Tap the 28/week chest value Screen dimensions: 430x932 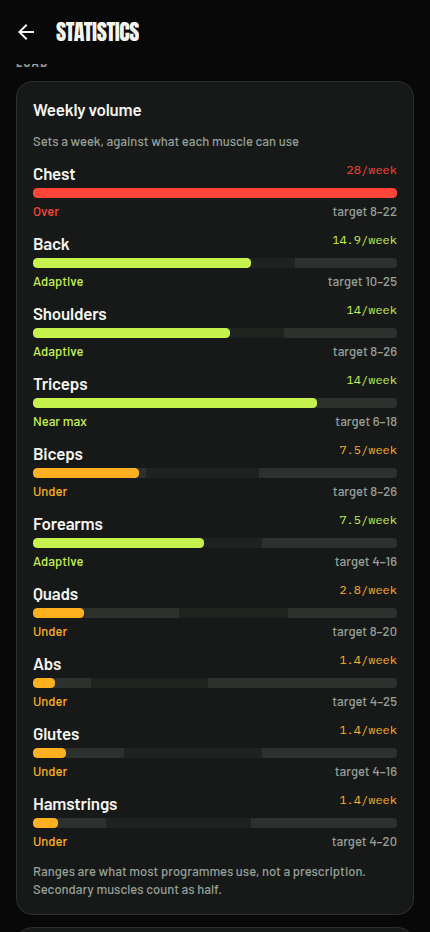coord(372,171)
